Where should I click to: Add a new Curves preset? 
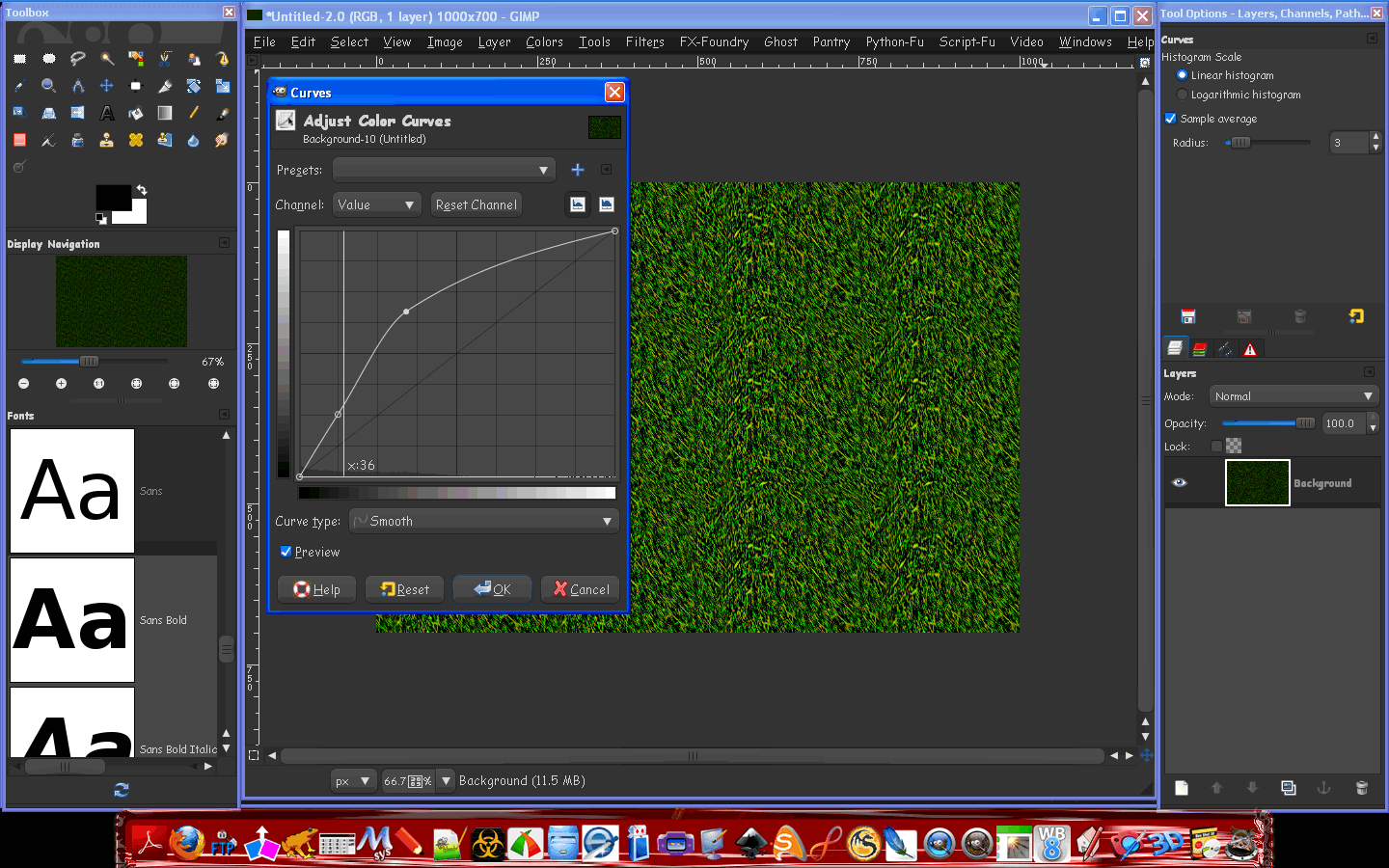pyautogui.click(x=577, y=169)
